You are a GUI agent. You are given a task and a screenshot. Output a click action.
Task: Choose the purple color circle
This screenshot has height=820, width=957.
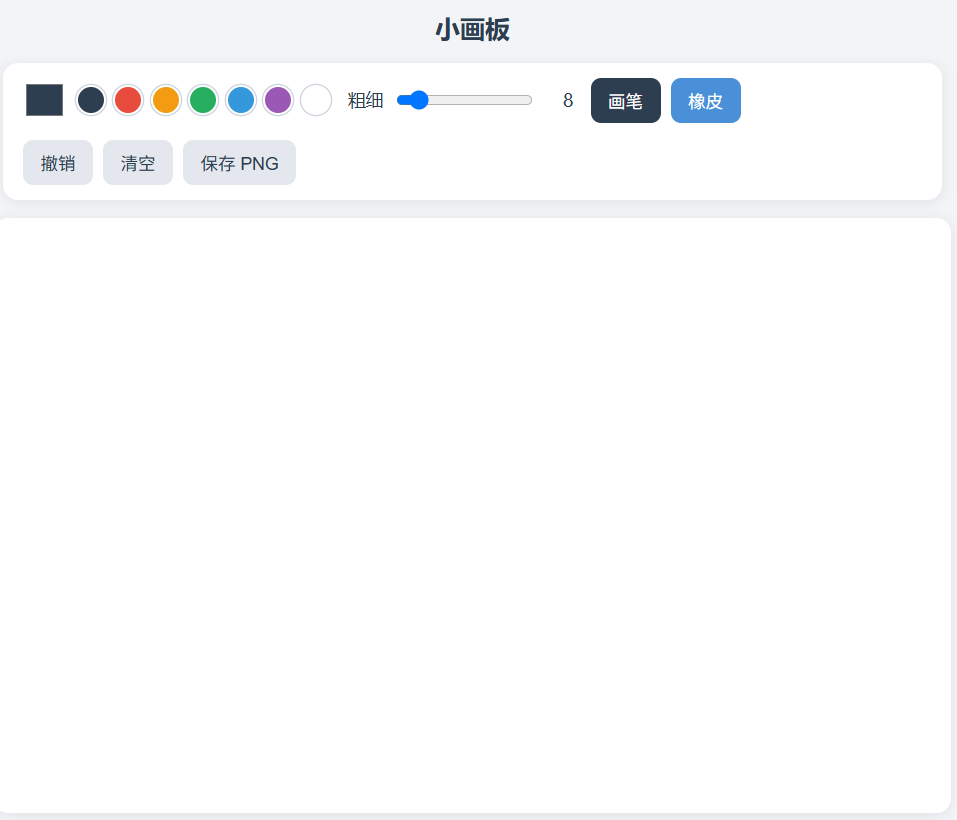coord(278,100)
